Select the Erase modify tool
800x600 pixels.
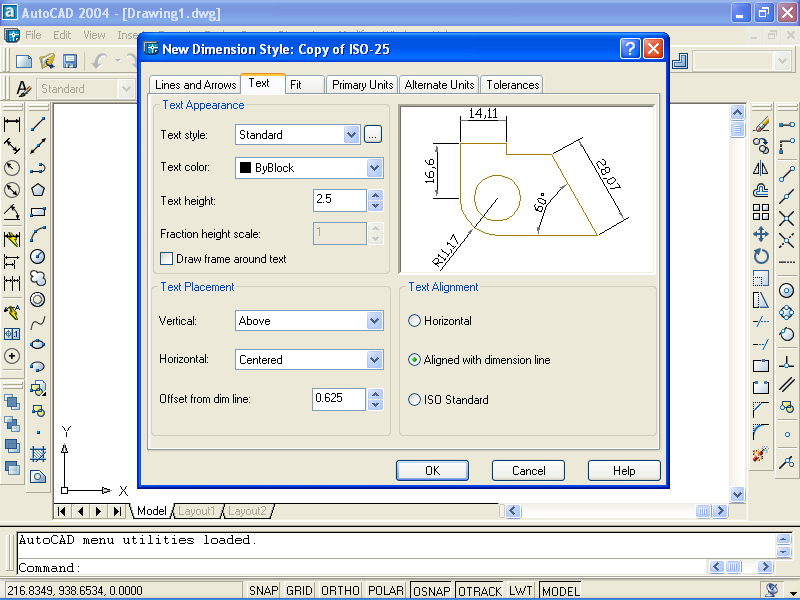point(761,124)
